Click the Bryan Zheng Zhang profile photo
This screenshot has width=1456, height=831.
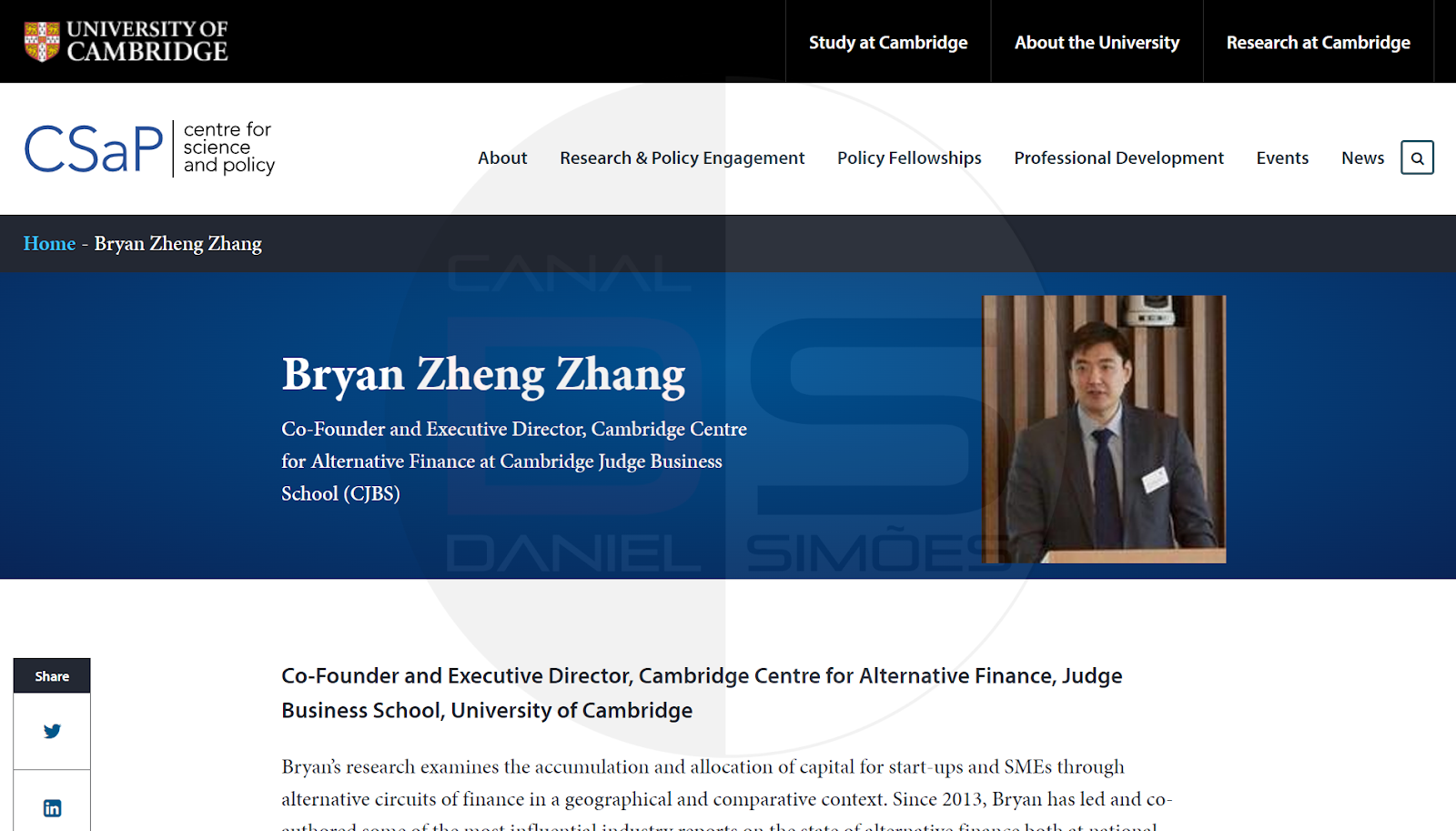pos(1104,429)
